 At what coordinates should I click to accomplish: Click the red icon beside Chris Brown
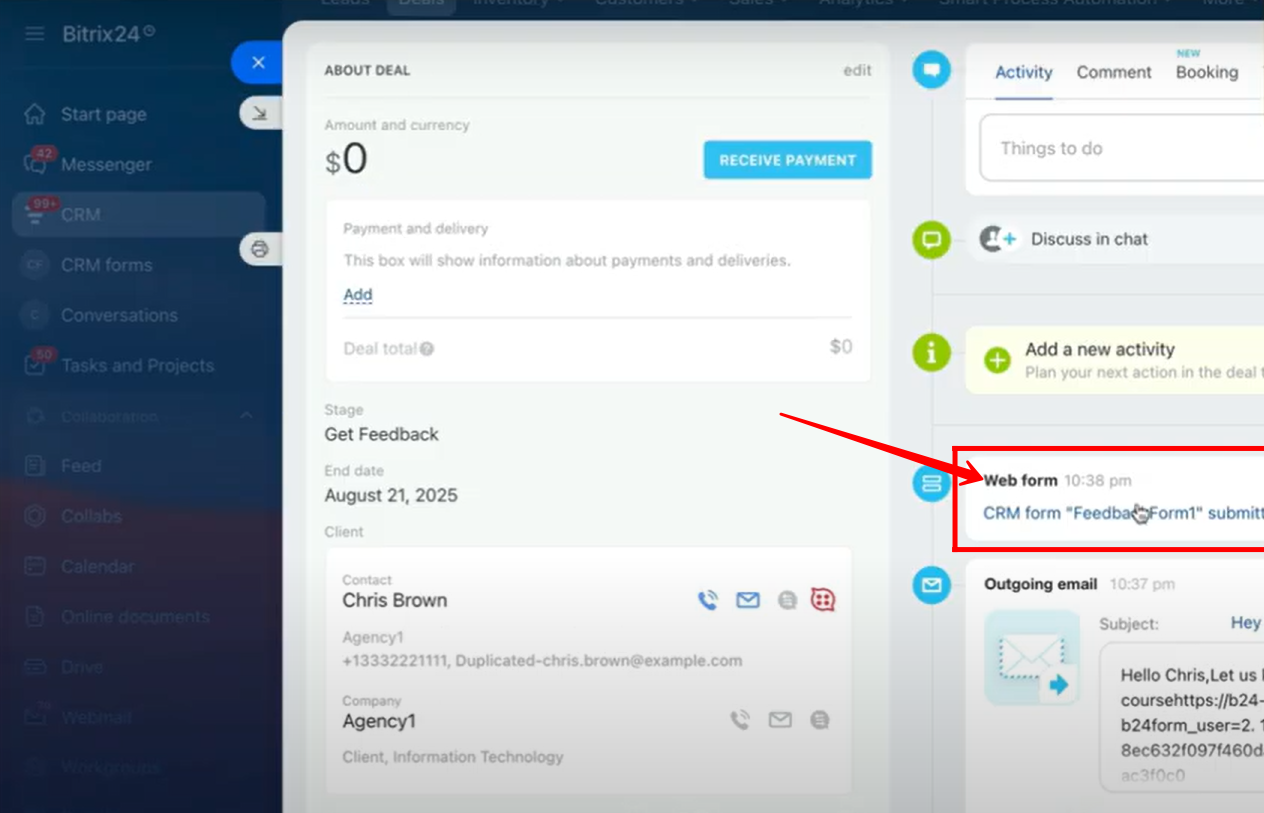point(823,599)
